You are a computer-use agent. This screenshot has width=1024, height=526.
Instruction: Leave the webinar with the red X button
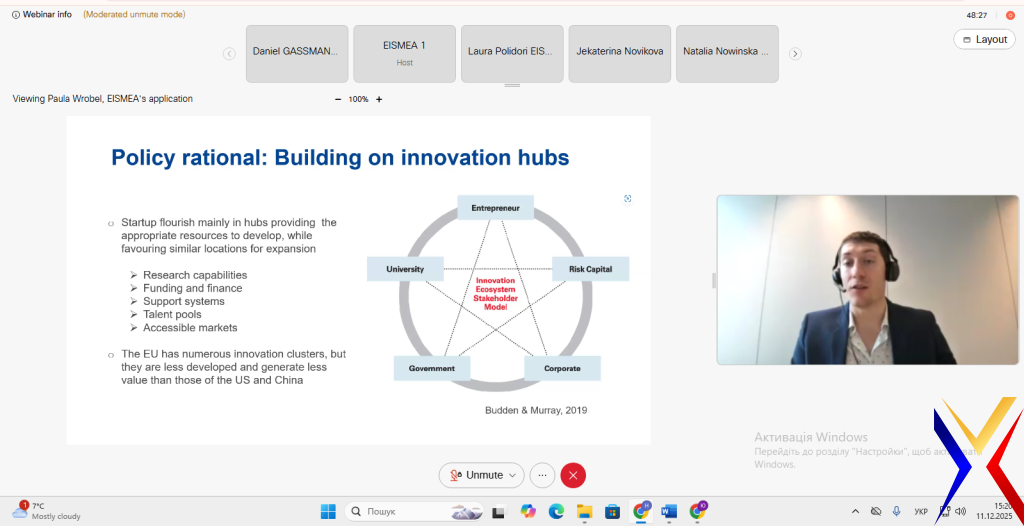tap(573, 475)
